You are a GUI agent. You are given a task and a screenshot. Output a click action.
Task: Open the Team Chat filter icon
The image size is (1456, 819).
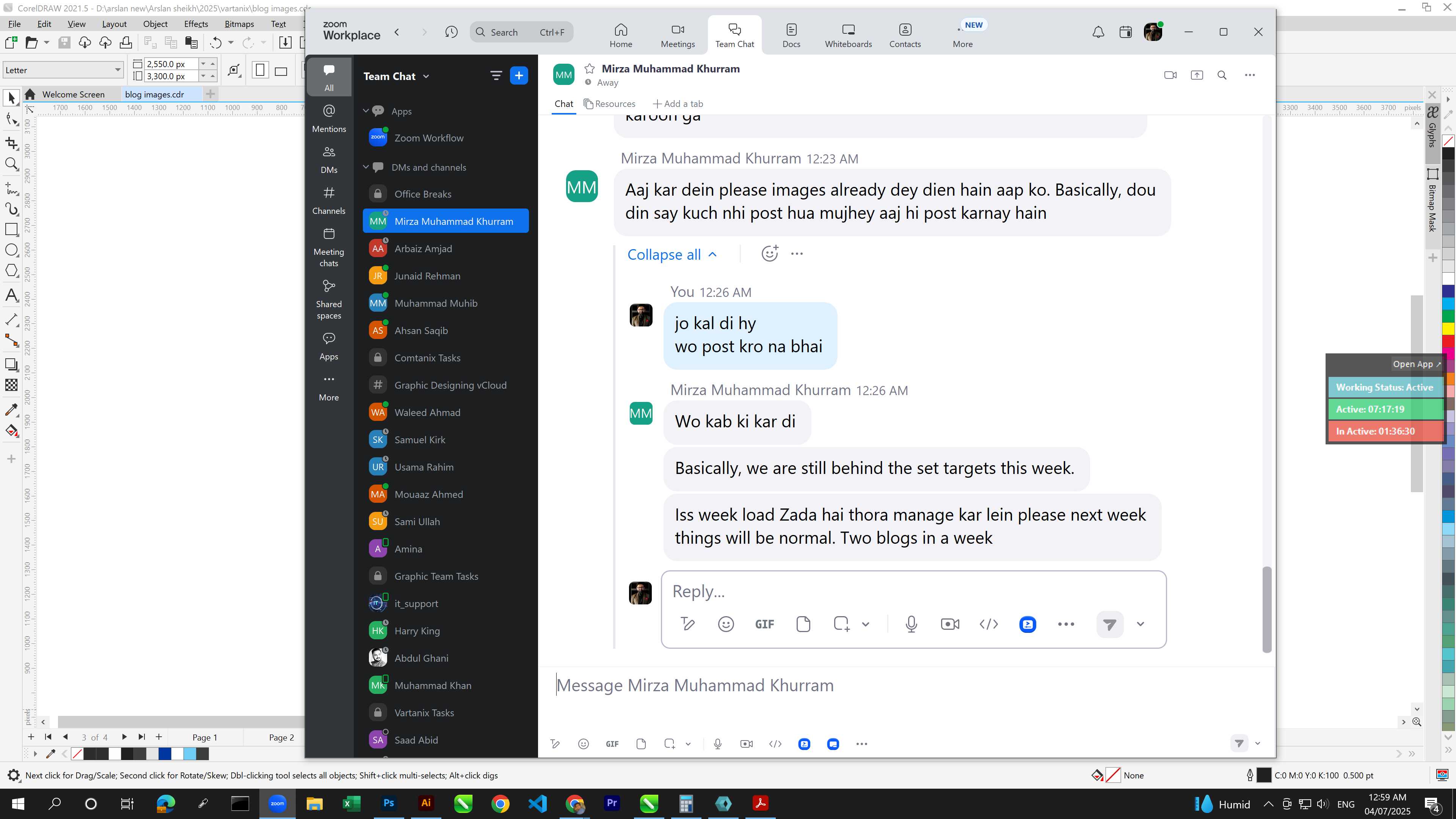pyautogui.click(x=496, y=75)
